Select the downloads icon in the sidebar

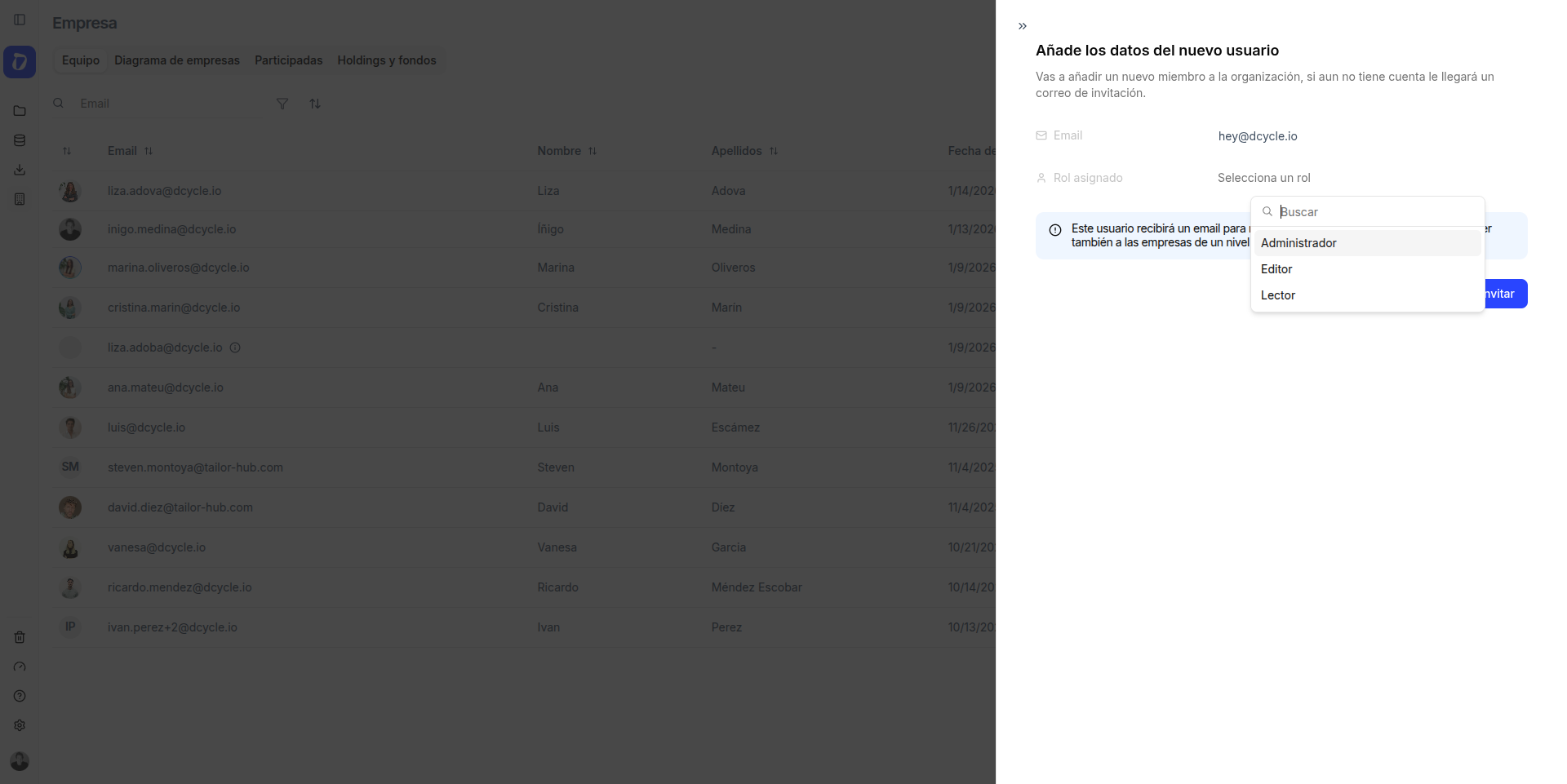click(20, 170)
